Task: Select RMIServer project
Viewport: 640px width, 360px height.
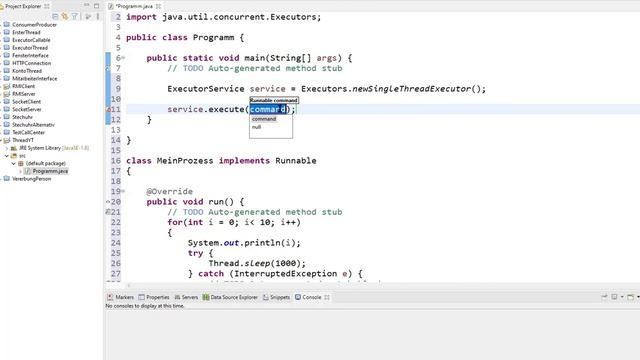Action: pos(24,94)
